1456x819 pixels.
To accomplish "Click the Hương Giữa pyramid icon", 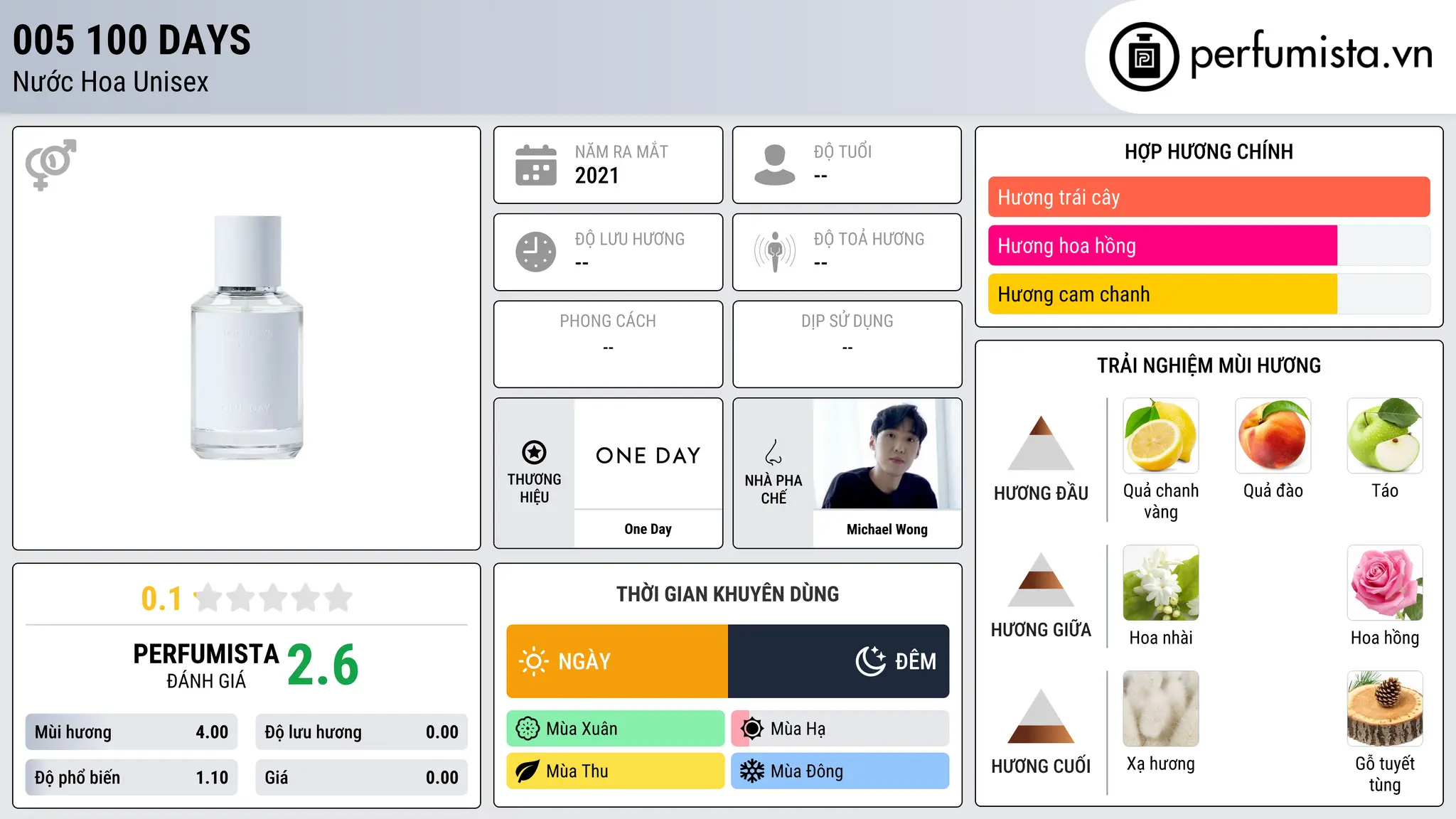I will [1041, 579].
